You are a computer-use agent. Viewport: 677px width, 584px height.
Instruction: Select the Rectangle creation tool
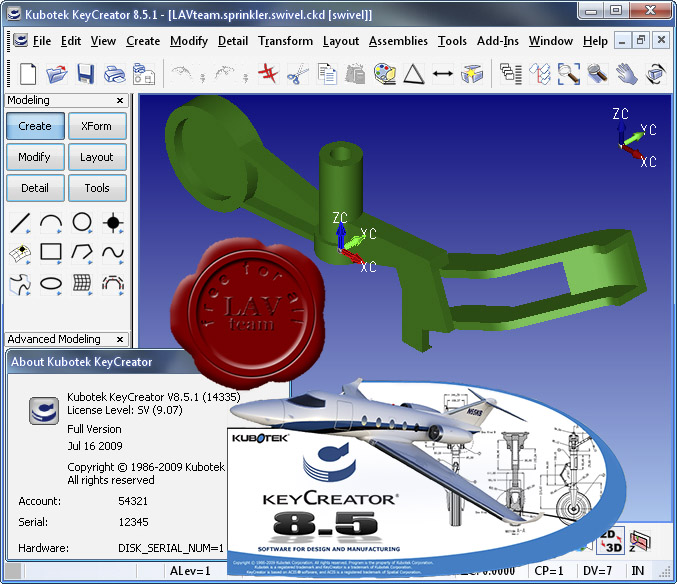51,253
